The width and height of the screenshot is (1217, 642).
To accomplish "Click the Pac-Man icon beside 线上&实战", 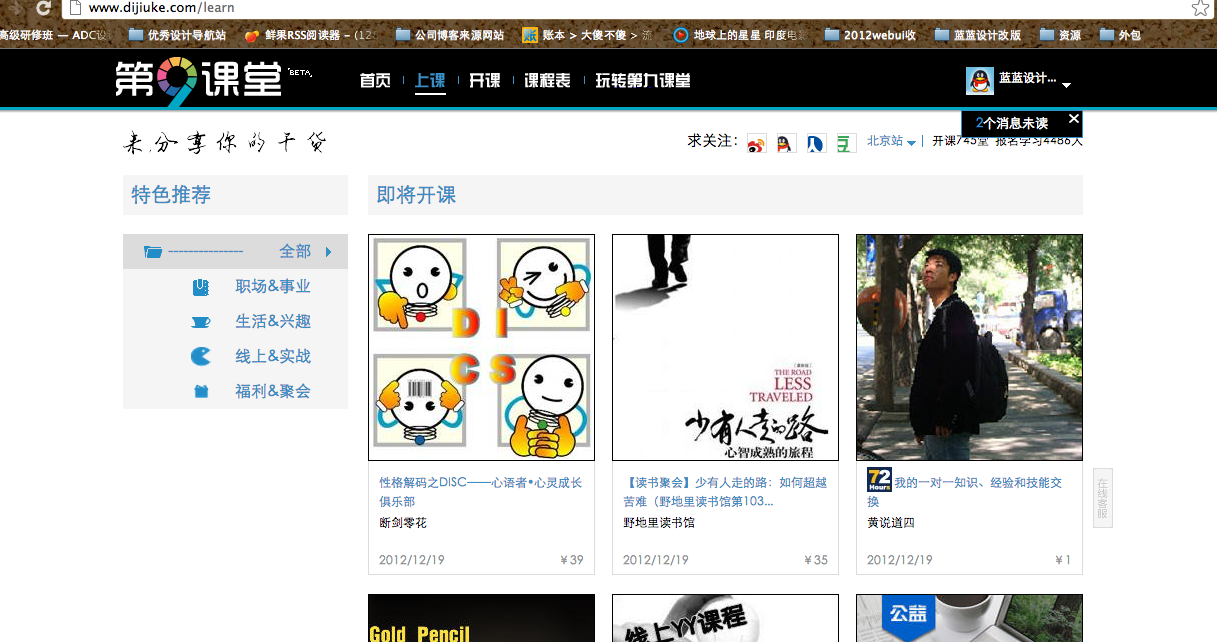I will (x=201, y=357).
